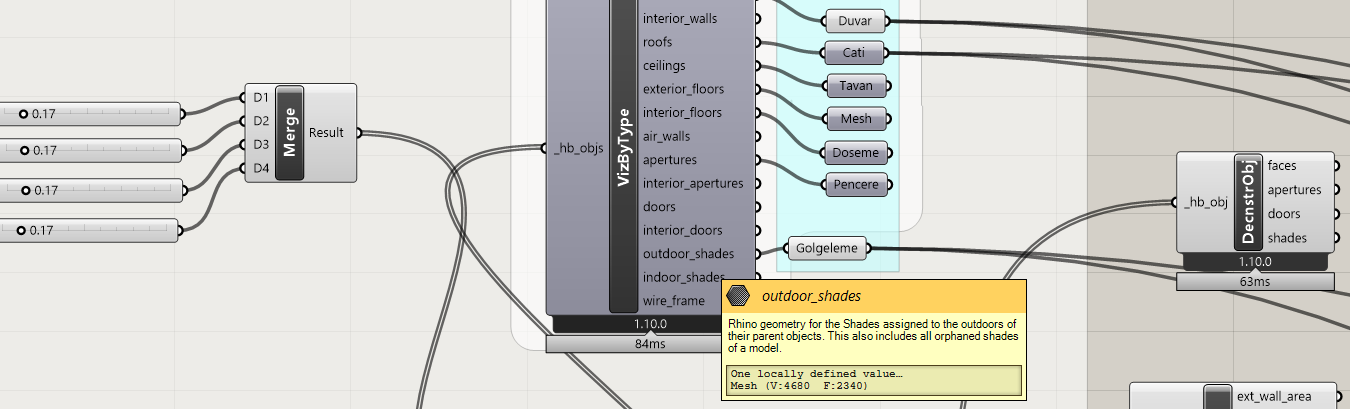Image resolution: width=1350 pixels, height=409 pixels.
Task: Click the ext_wall_area output label
Action: click(1285, 396)
